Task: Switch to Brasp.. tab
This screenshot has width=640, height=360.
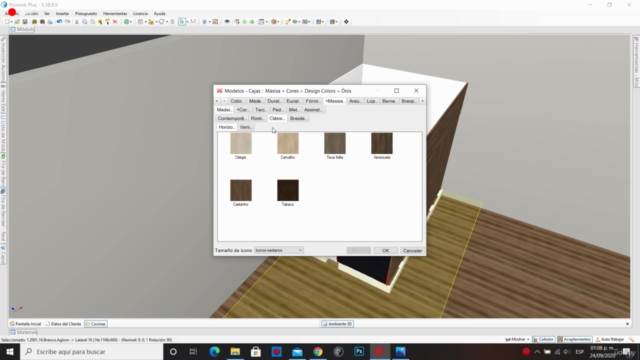Action: click(x=408, y=101)
